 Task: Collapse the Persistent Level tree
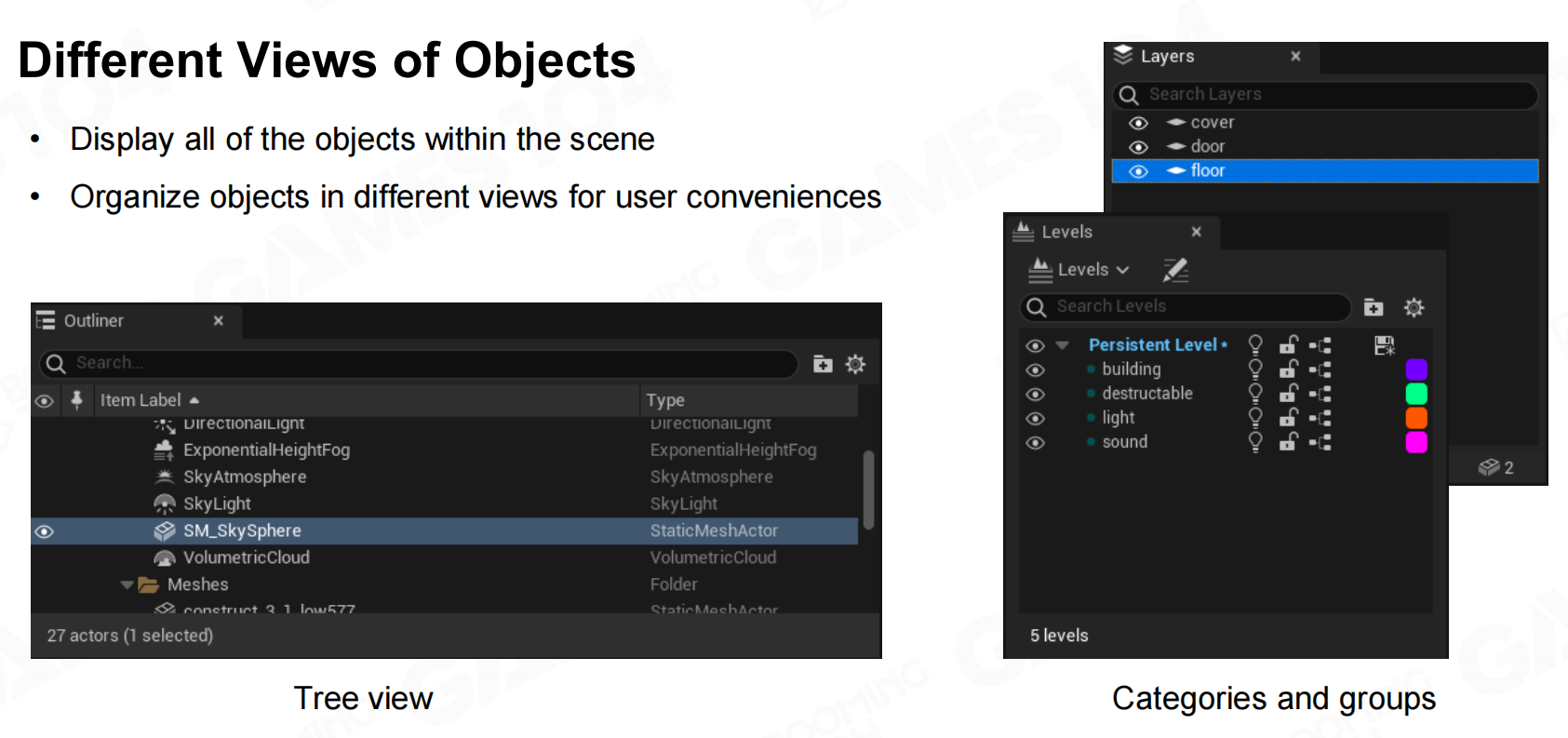click(x=1062, y=345)
